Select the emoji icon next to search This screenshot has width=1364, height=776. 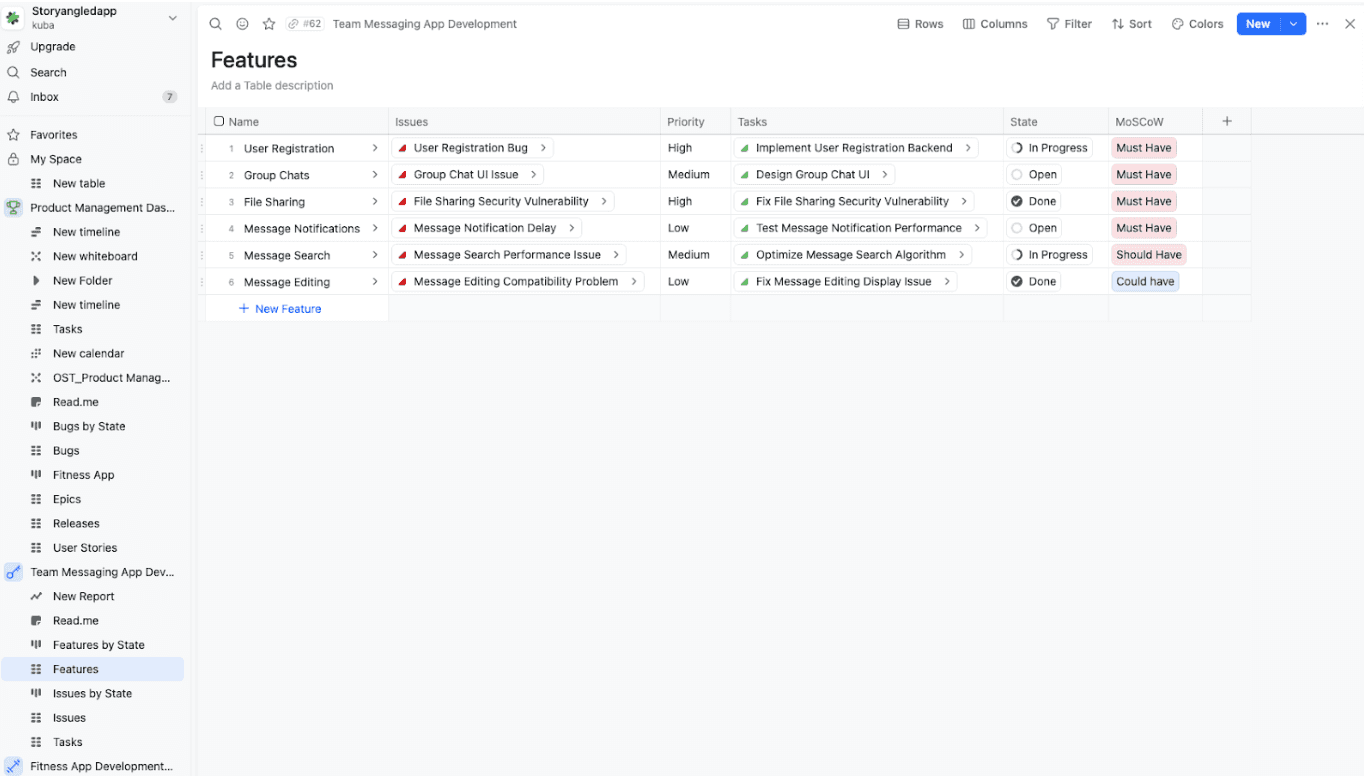tap(243, 23)
